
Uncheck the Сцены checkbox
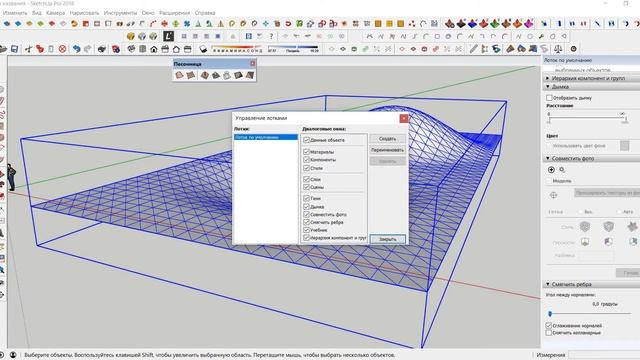pos(307,187)
